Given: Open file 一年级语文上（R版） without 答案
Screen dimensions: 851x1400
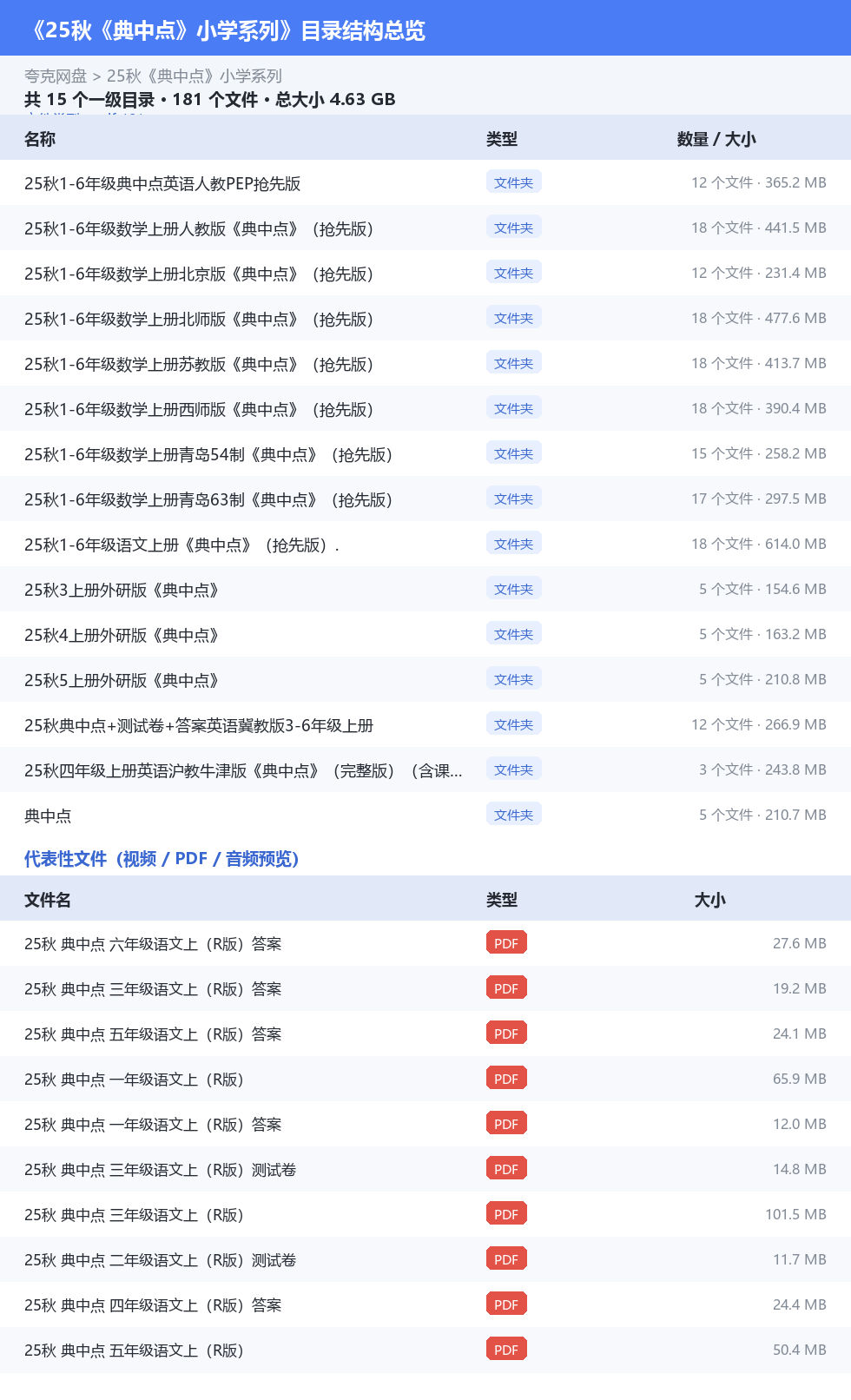Looking at the screenshot, I should tap(134, 1080).
